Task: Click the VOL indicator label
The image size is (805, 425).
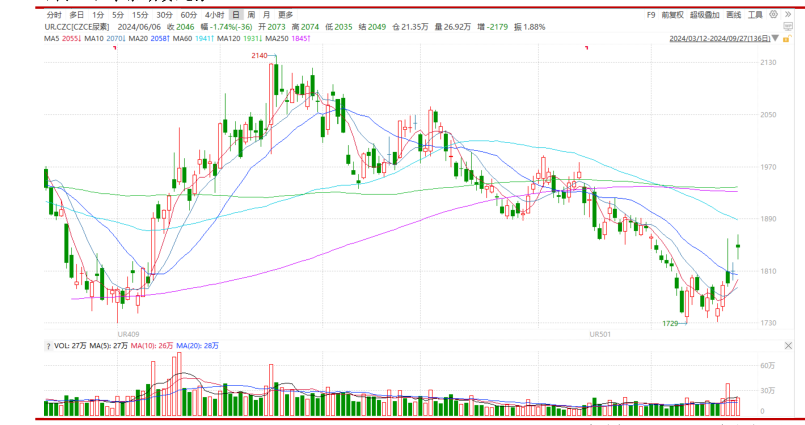Action: [x=61, y=345]
